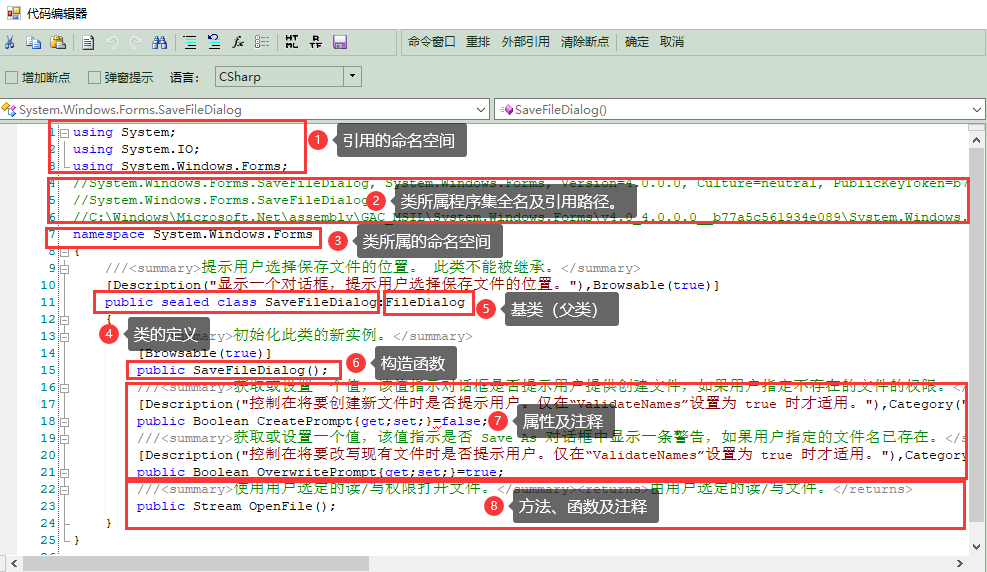Collapse the namespace block at line 8
The height and width of the screenshot is (572, 987).
click(64, 252)
